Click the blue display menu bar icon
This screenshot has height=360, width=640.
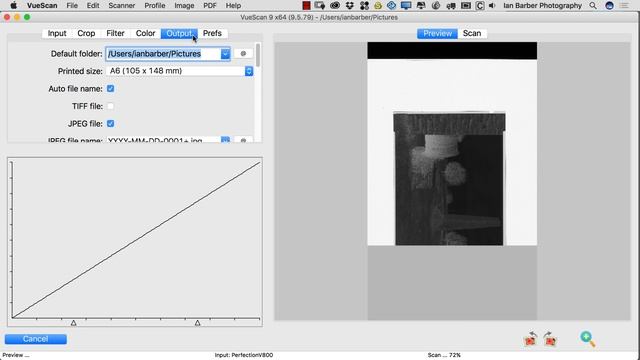click(406, 6)
